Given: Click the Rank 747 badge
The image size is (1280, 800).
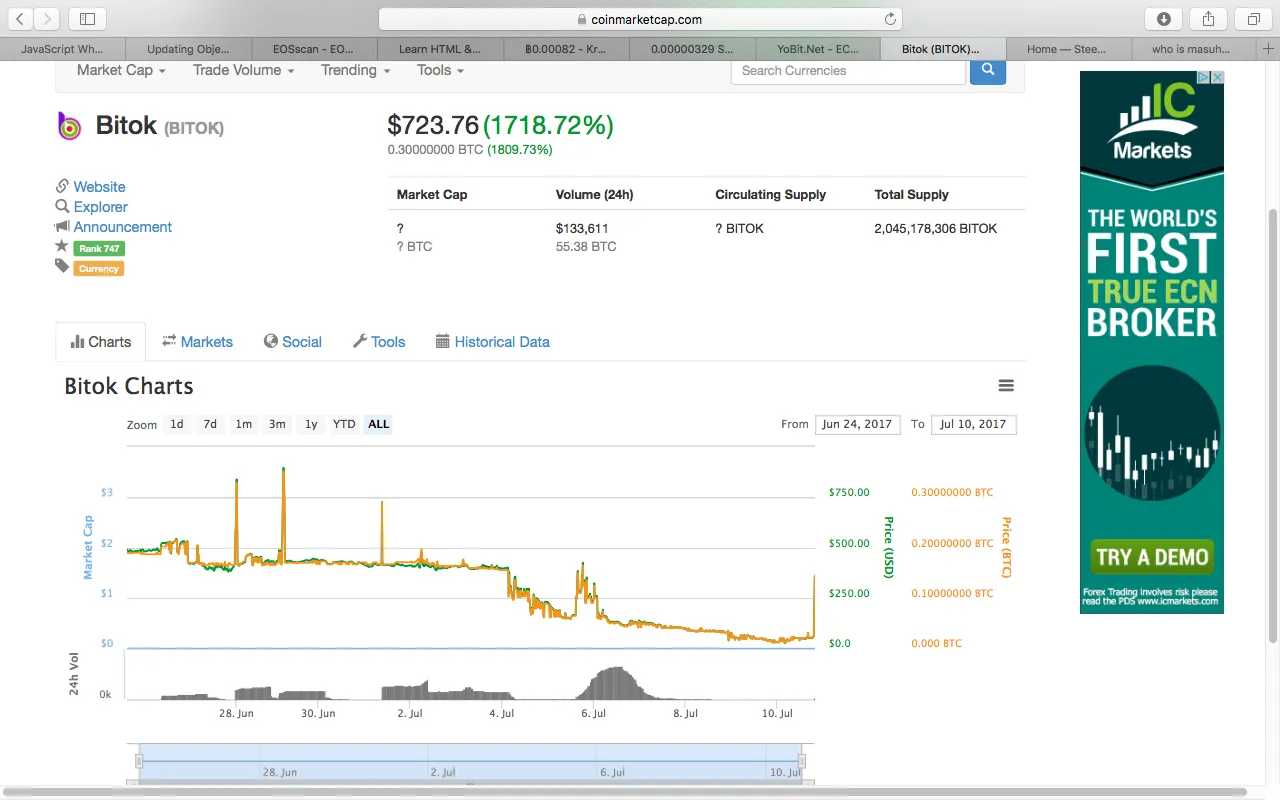Looking at the screenshot, I should (x=99, y=248).
